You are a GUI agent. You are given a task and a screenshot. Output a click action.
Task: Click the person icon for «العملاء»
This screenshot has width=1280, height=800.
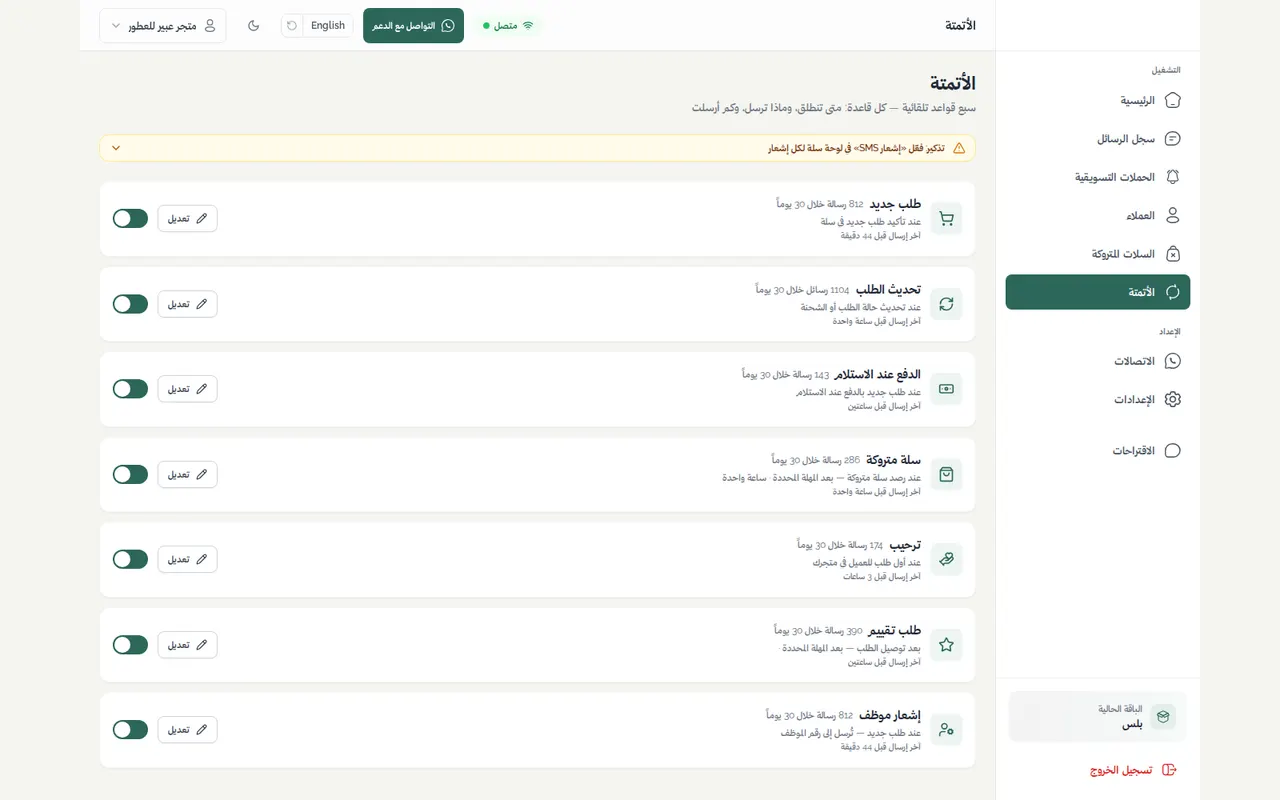point(1173,215)
